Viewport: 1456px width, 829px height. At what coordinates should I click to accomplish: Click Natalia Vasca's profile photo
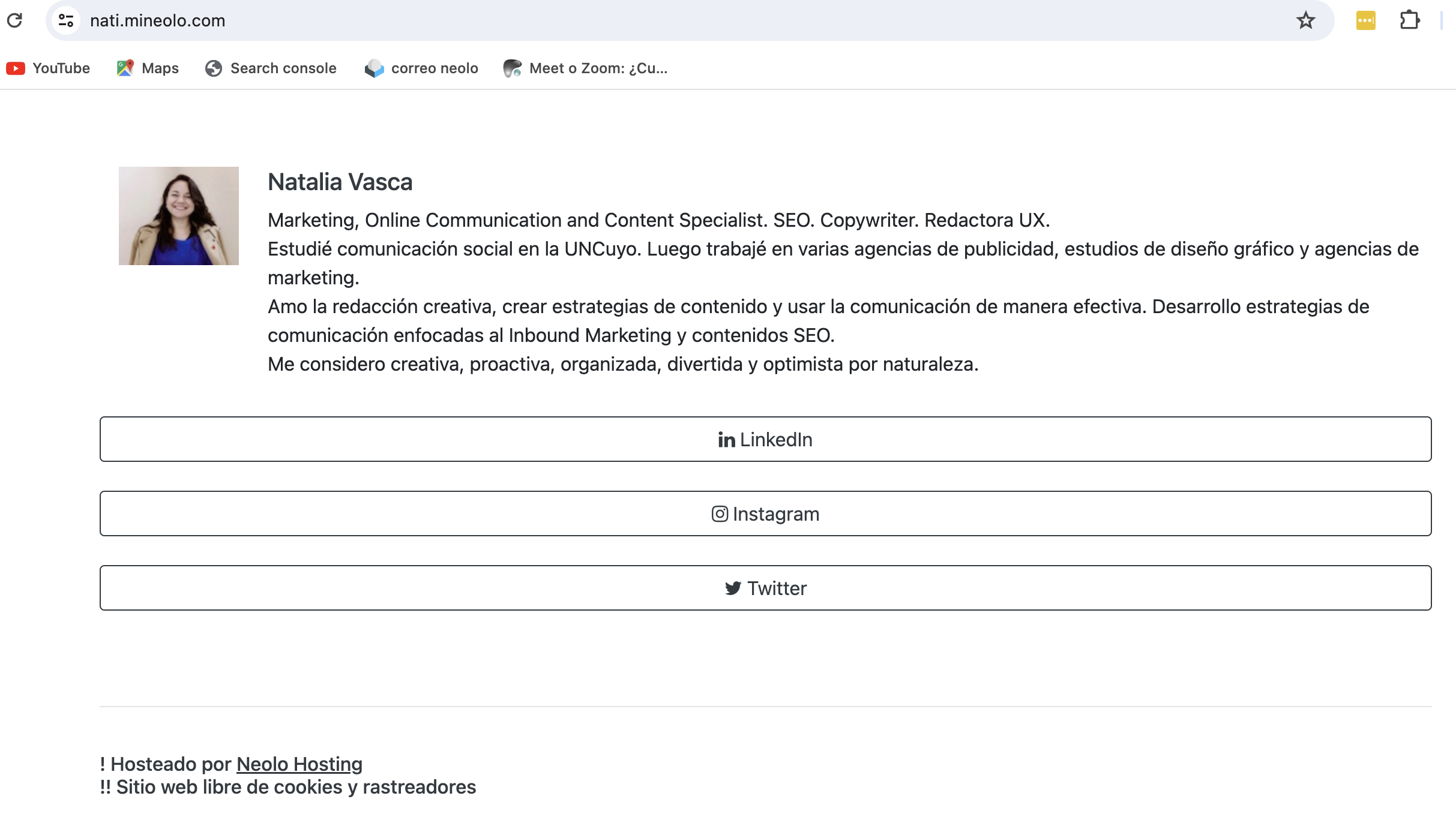tap(179, 216)
